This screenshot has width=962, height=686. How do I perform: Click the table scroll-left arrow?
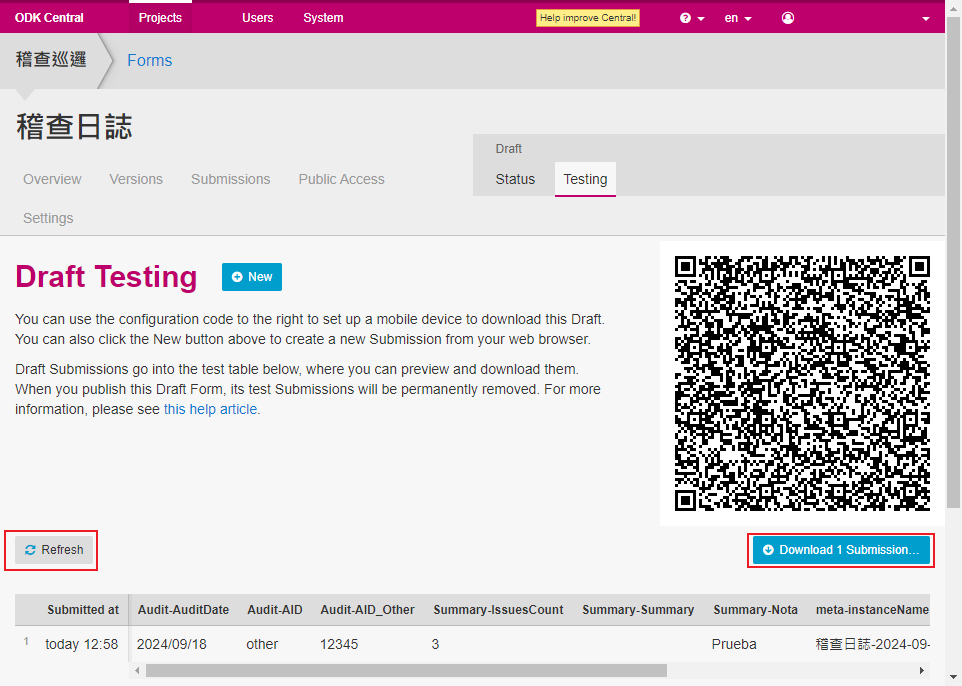tap(137, 671)
